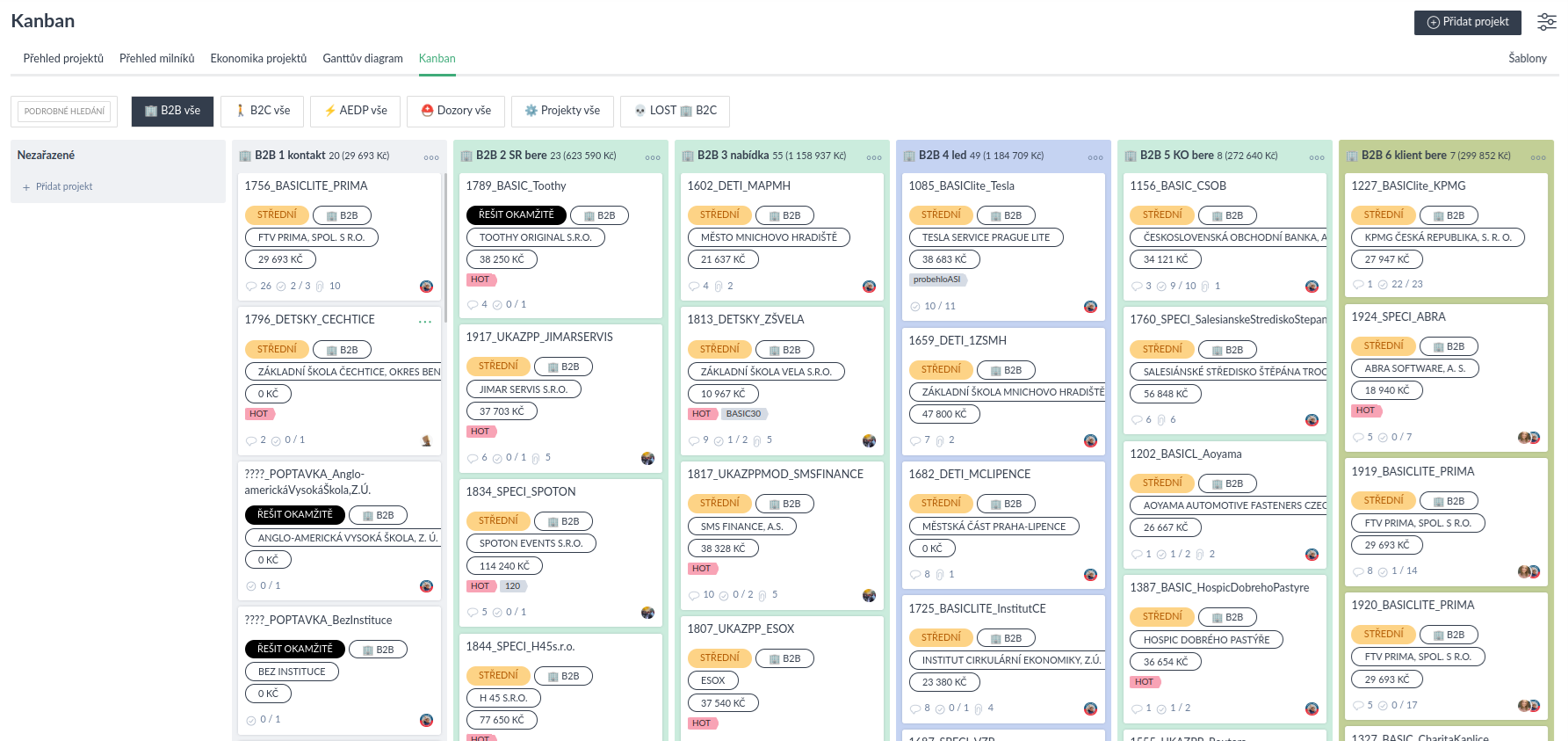Click the attachment icon on 1602_DETI_MAPMH card

tap(719, 287)
